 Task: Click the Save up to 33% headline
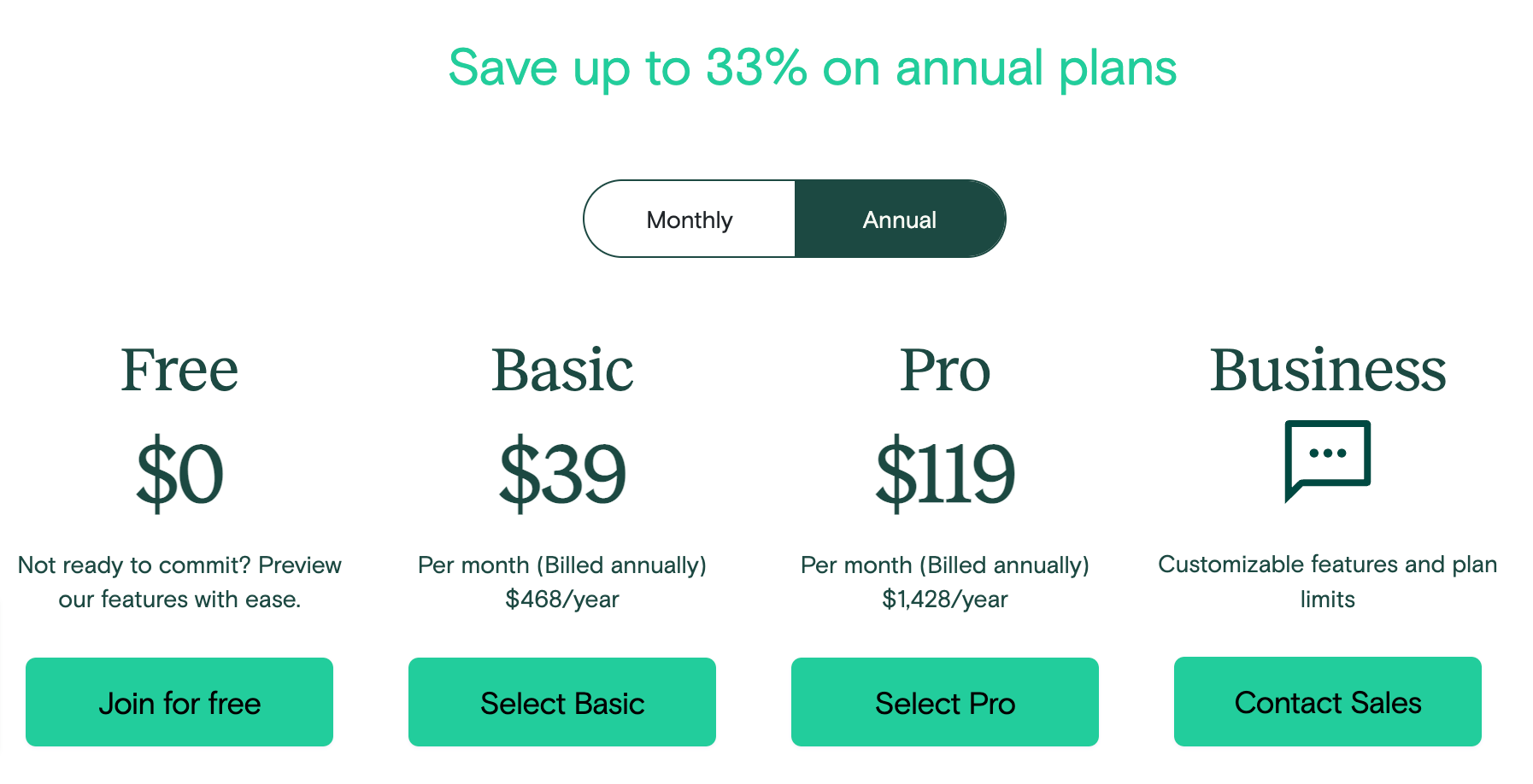[x=813, y=68]
